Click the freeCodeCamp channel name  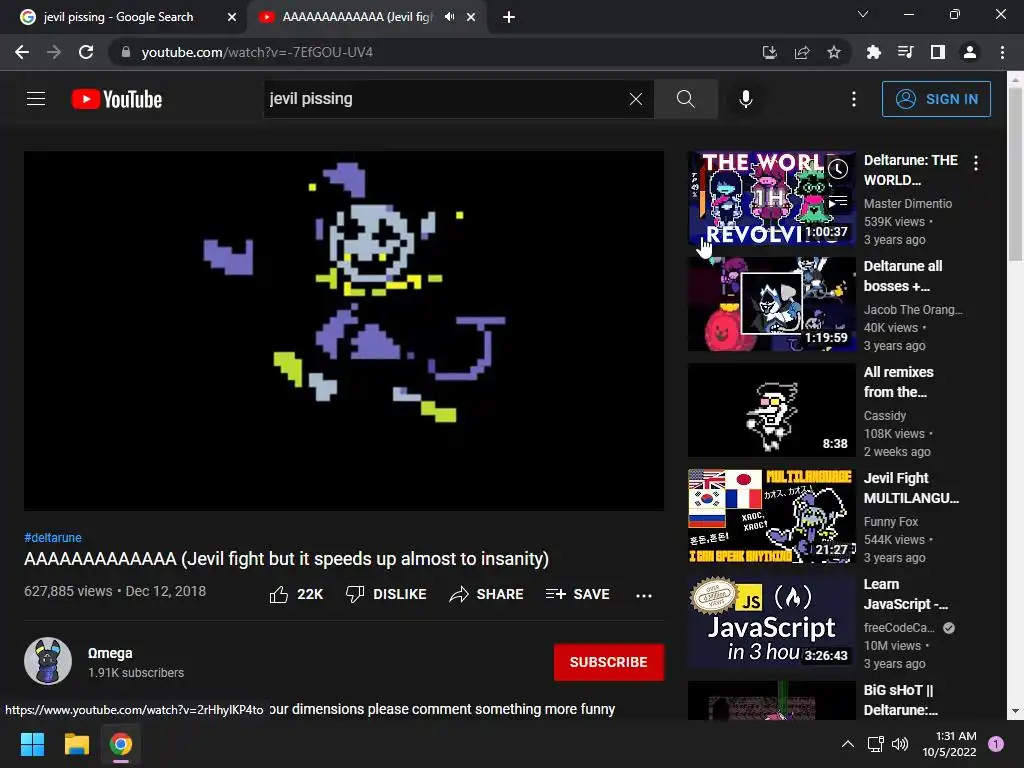point(899,628)
